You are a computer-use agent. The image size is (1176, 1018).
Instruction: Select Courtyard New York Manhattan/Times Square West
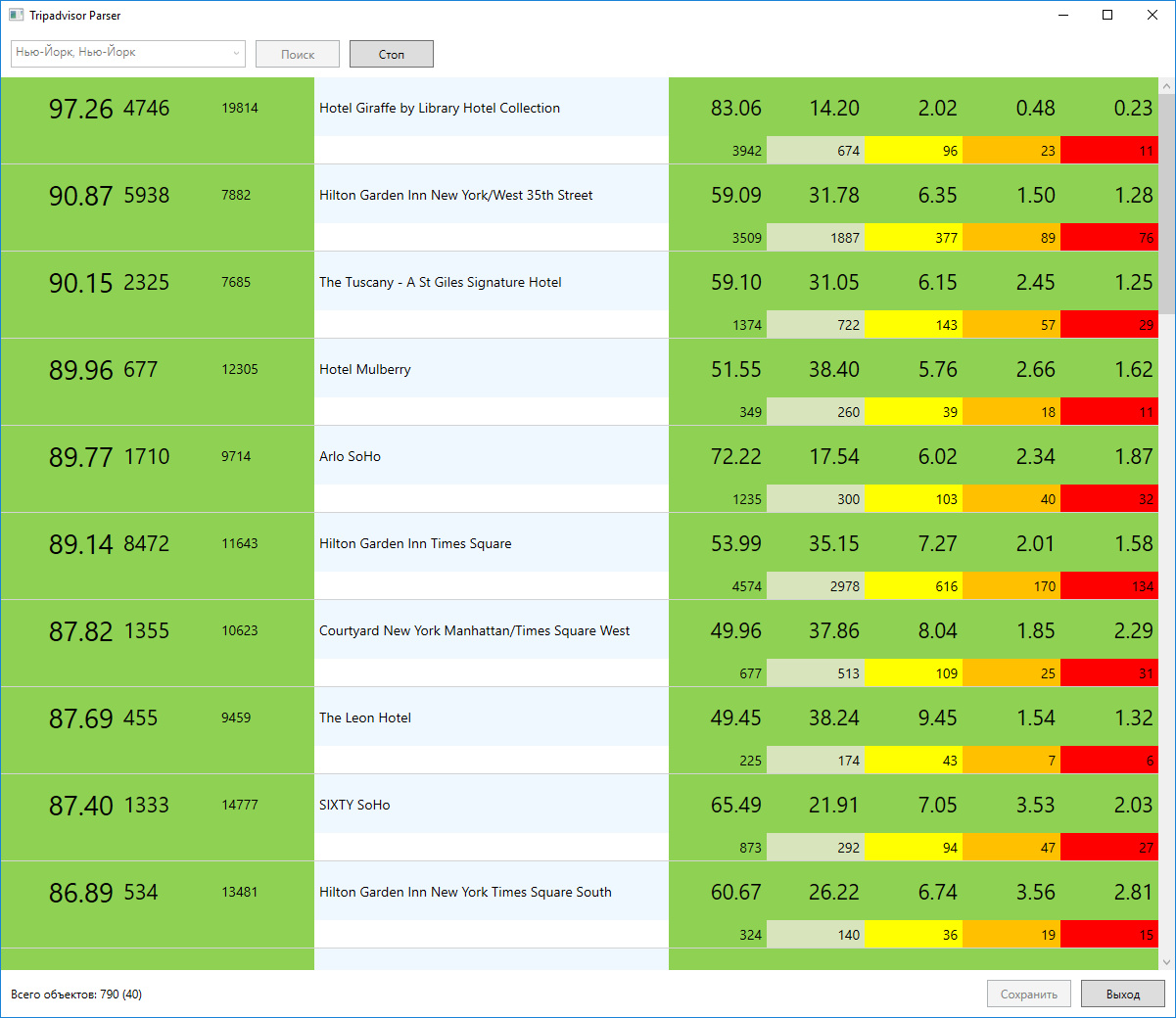coord(475,630)
